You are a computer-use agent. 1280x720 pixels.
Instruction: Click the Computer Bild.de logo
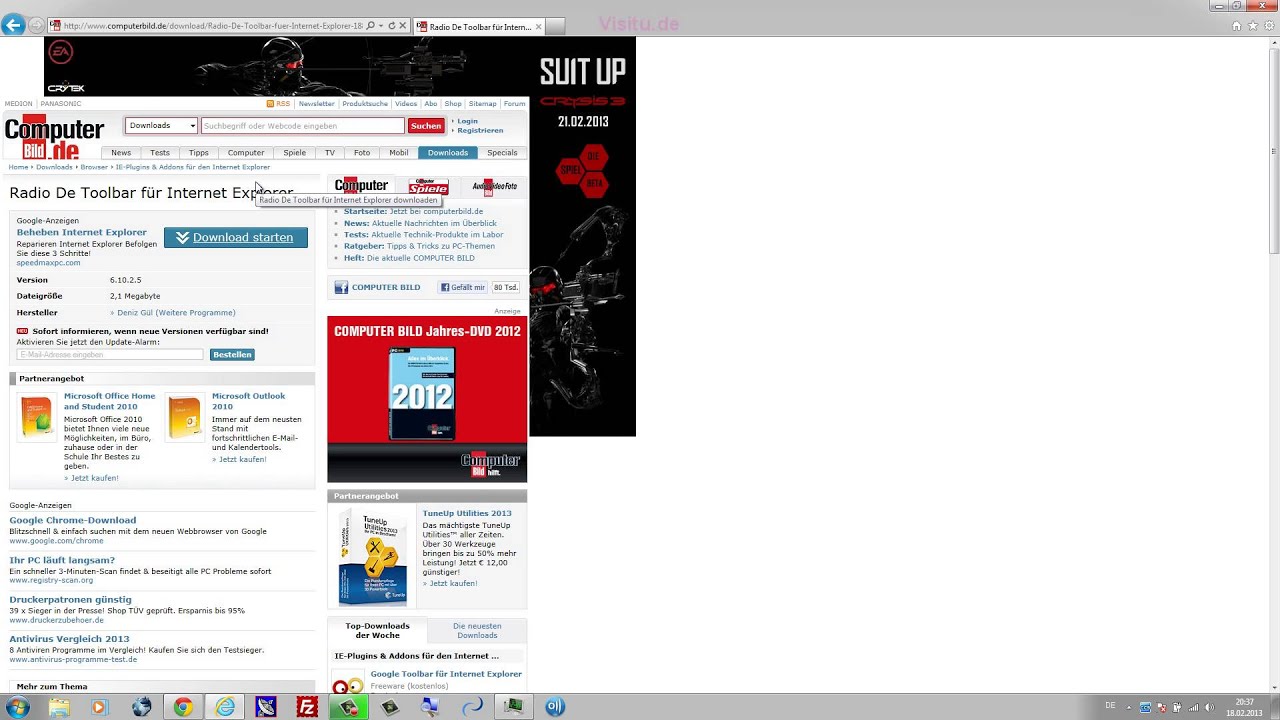tap(54, 138)
